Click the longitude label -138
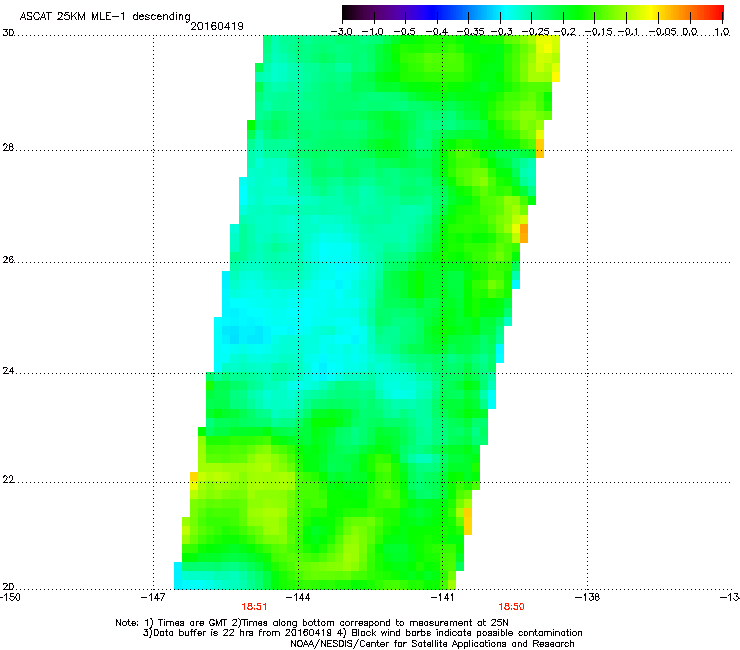740x650 pixels. (588, 597)
